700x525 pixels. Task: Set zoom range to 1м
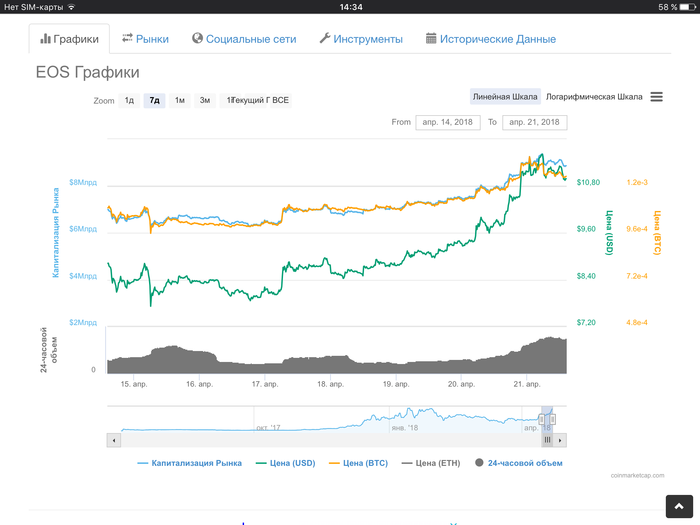[x=180, y=100]
